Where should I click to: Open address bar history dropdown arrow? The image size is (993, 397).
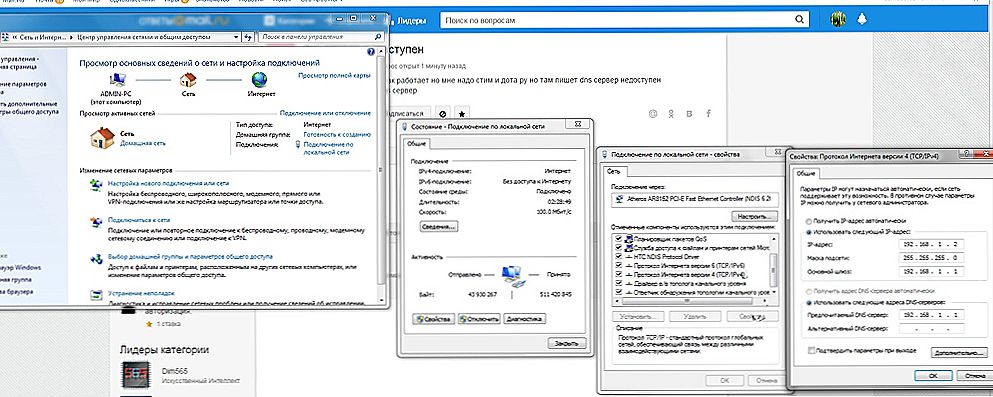point(236,37)
